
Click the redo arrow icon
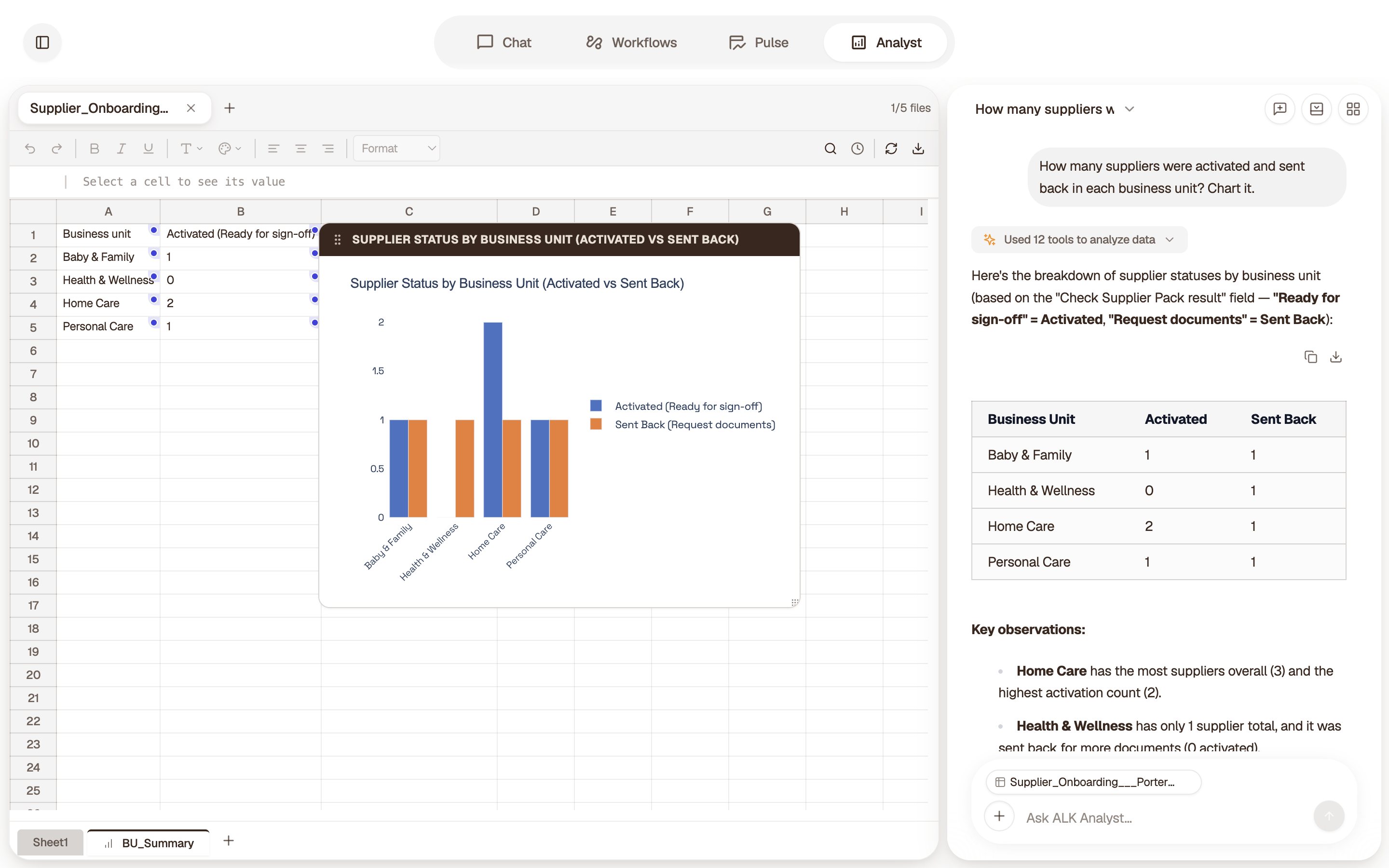(56, 149)
